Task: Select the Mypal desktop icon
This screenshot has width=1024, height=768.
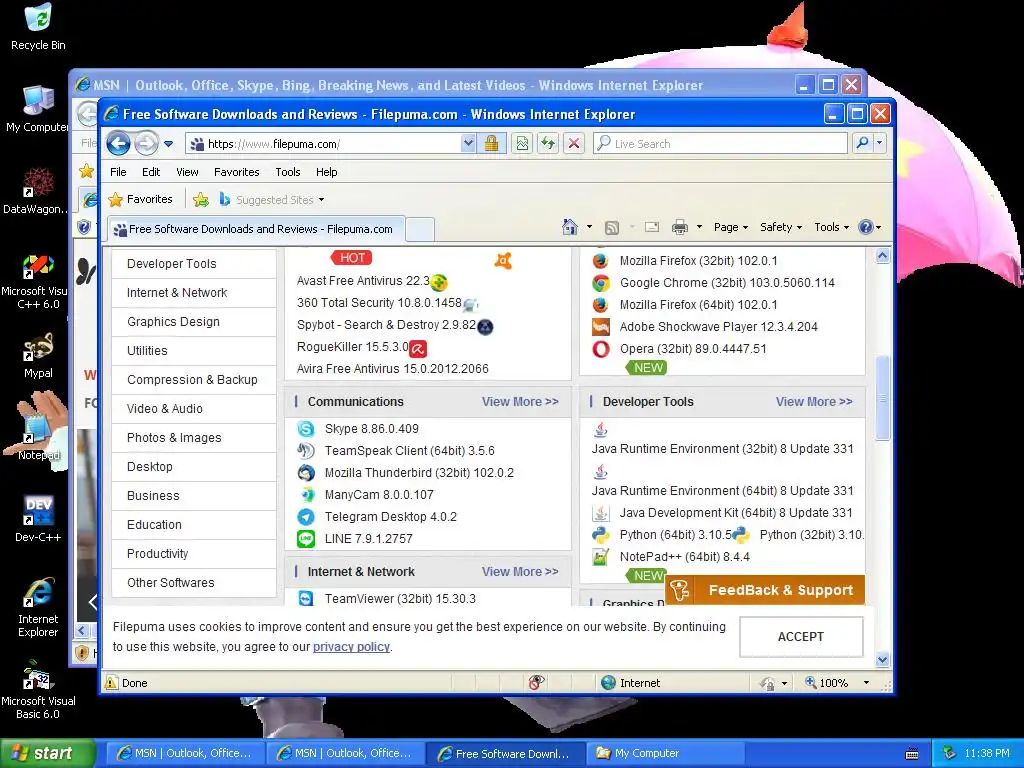Action: (38, 356)
